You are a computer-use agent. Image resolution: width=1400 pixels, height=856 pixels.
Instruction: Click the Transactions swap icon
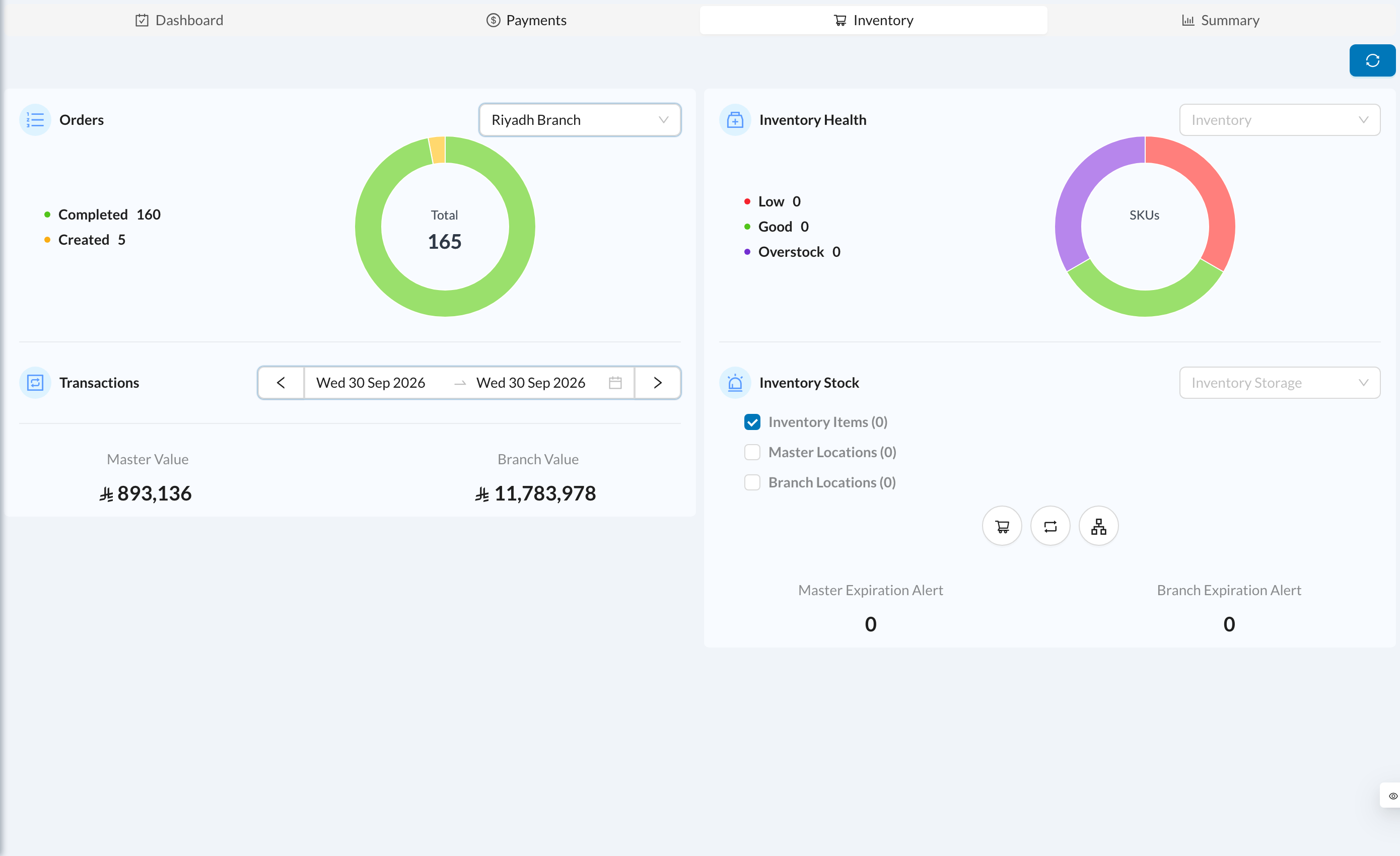(x=35, y=383)
